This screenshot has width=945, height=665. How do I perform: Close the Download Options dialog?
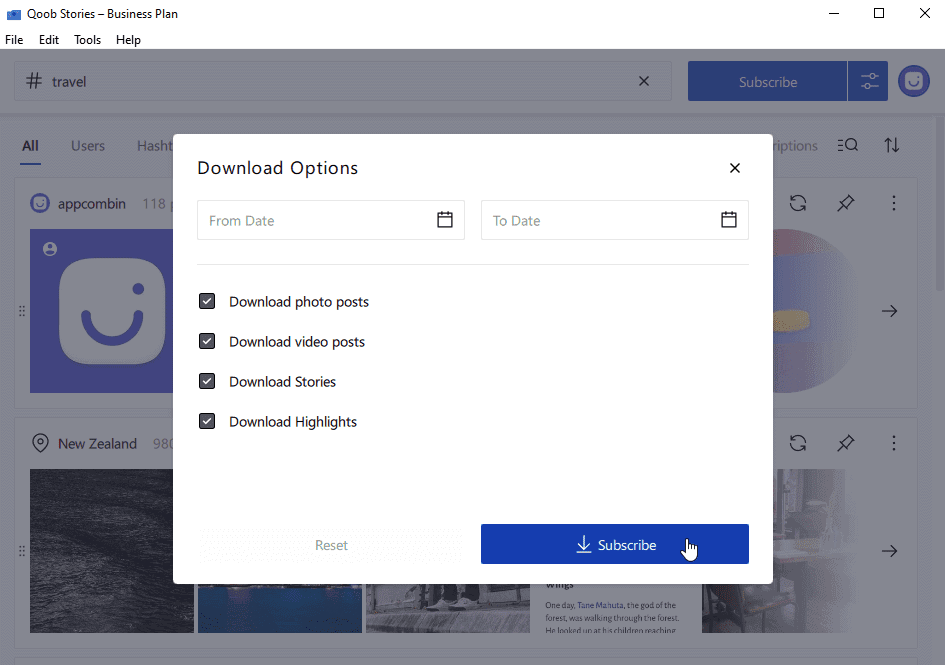tap(735, 168)
